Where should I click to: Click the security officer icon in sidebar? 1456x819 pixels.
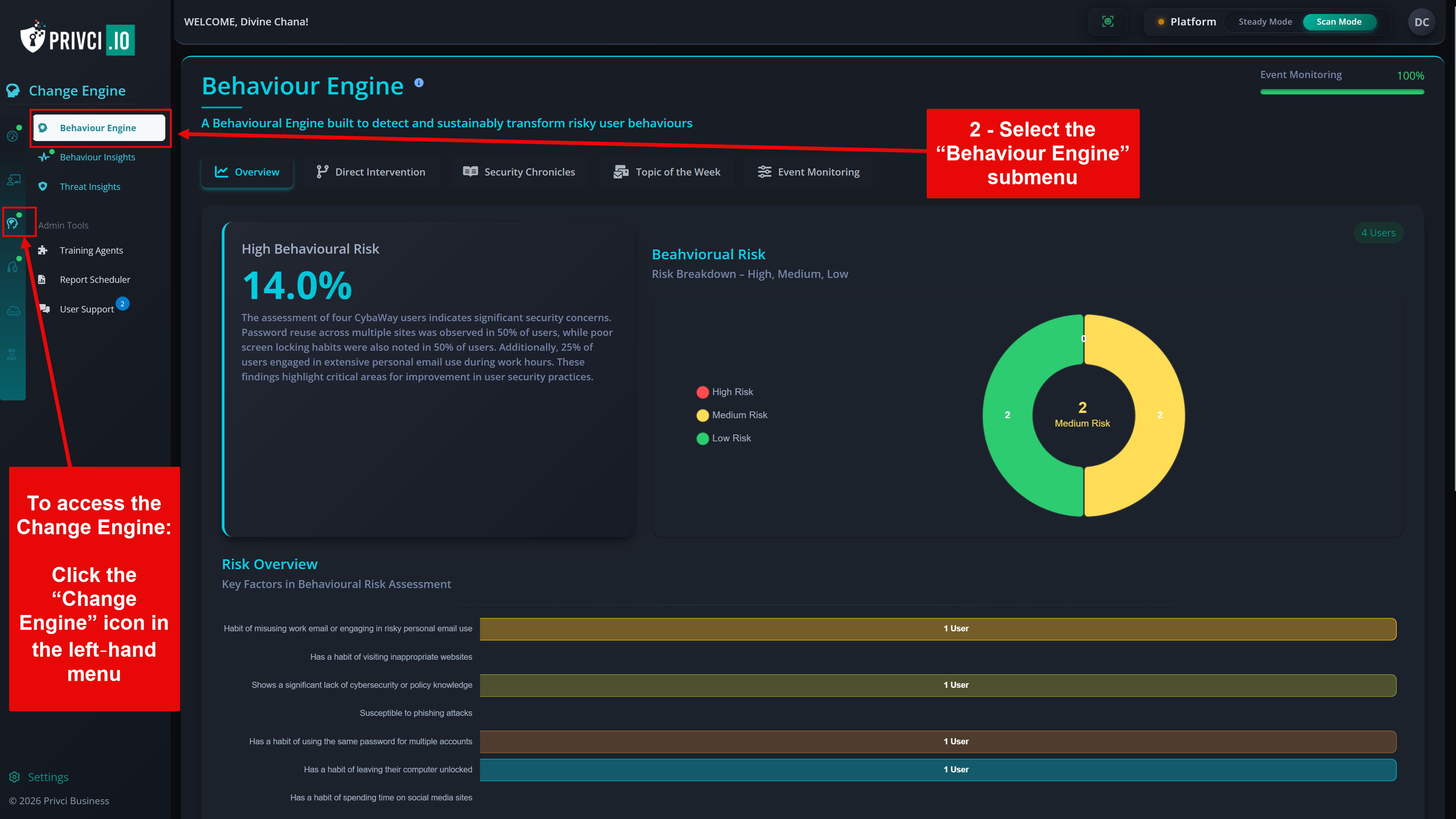tap(13, 355)
